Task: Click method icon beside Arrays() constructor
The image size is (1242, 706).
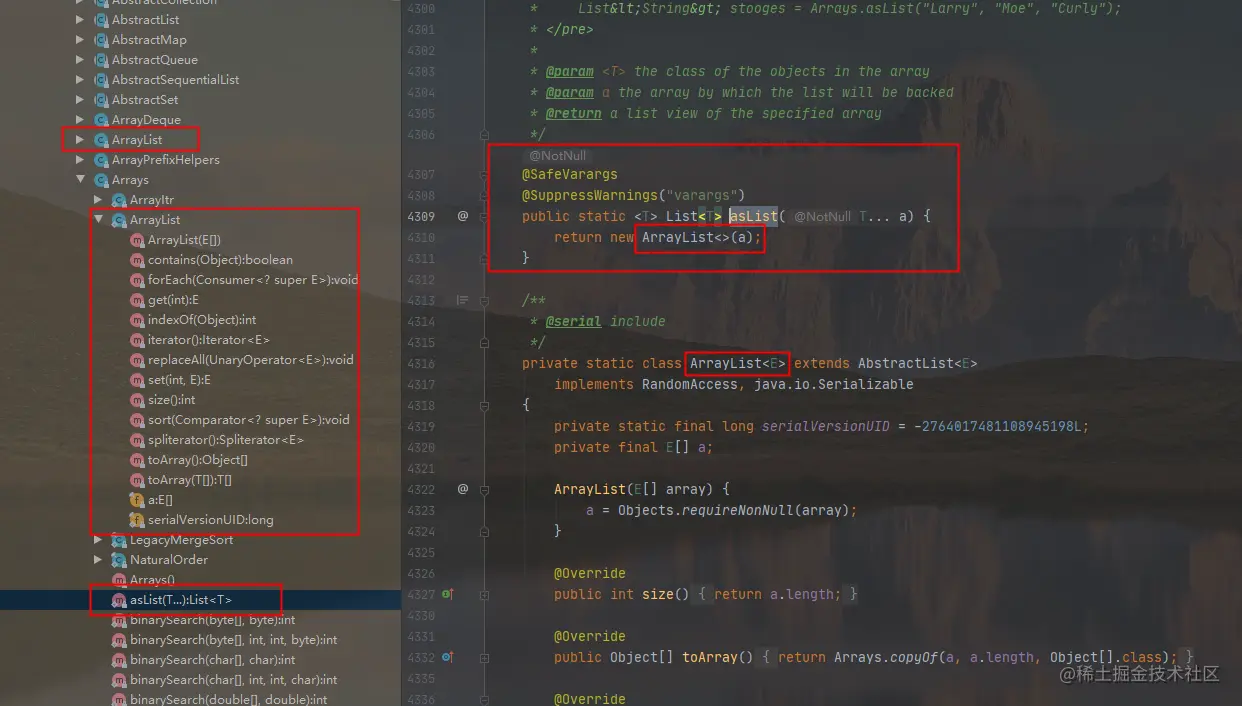Action: 119,580
